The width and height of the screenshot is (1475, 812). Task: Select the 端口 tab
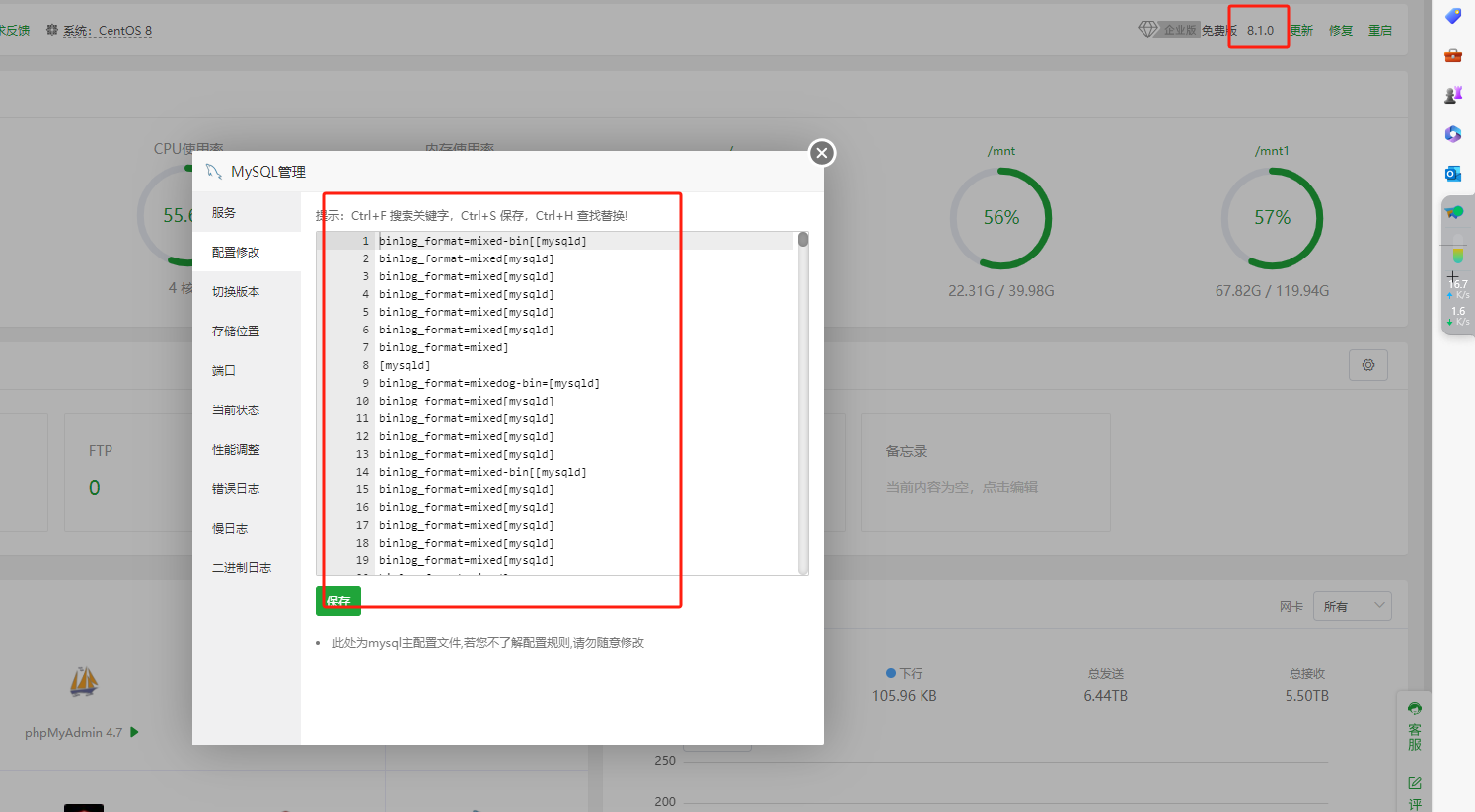(x=247, y=370)
